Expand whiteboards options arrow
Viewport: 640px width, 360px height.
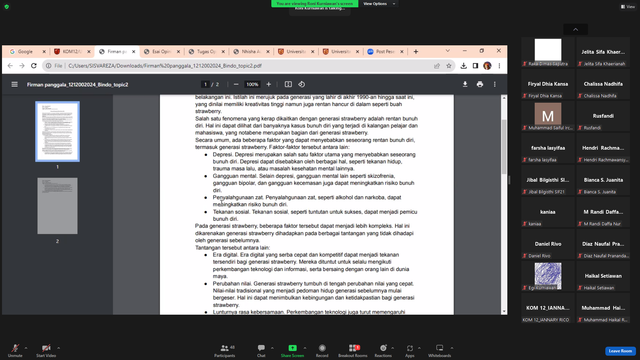click(x=452, y=348)
